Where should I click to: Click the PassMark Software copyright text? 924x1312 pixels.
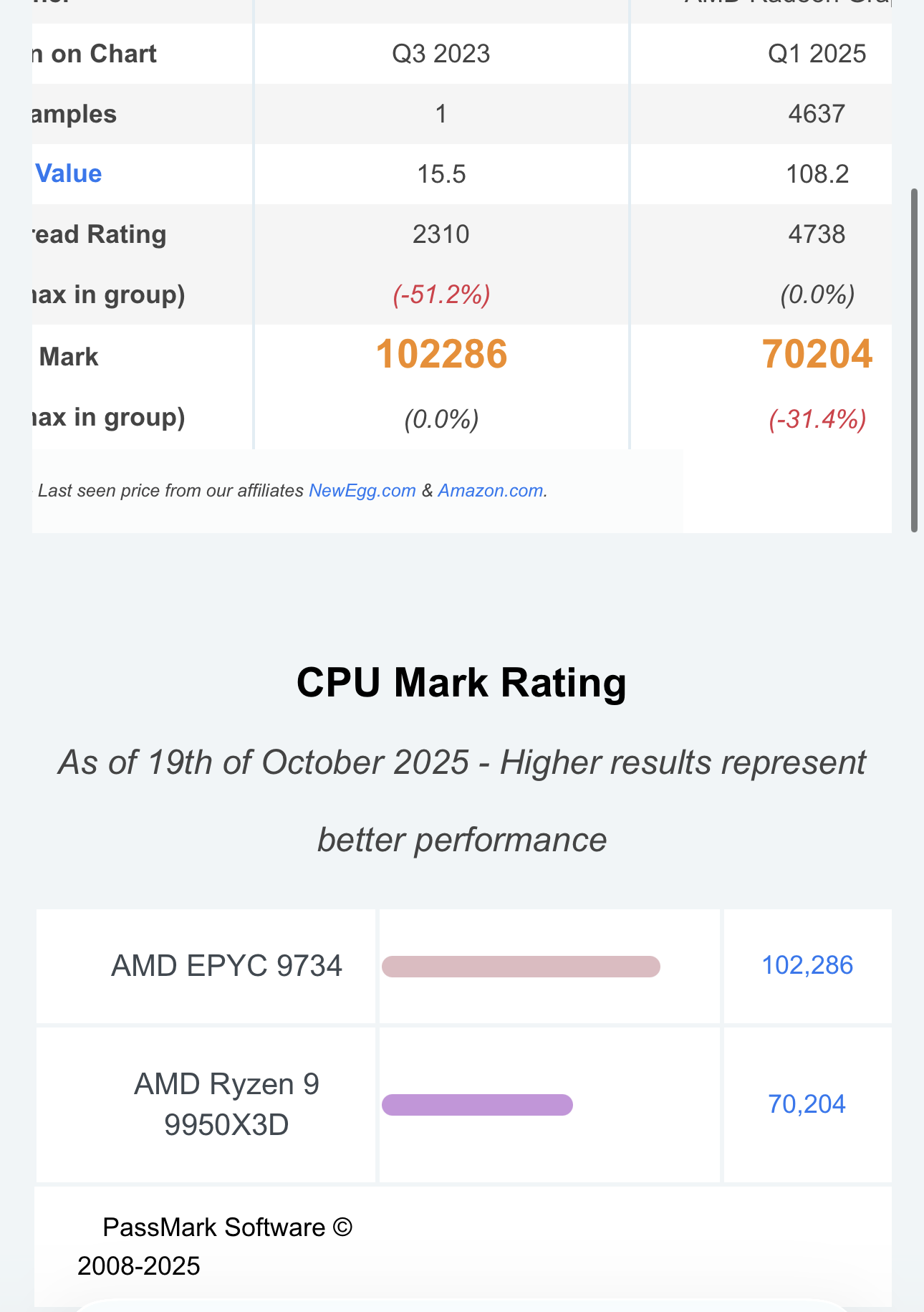pos(215,1246)
